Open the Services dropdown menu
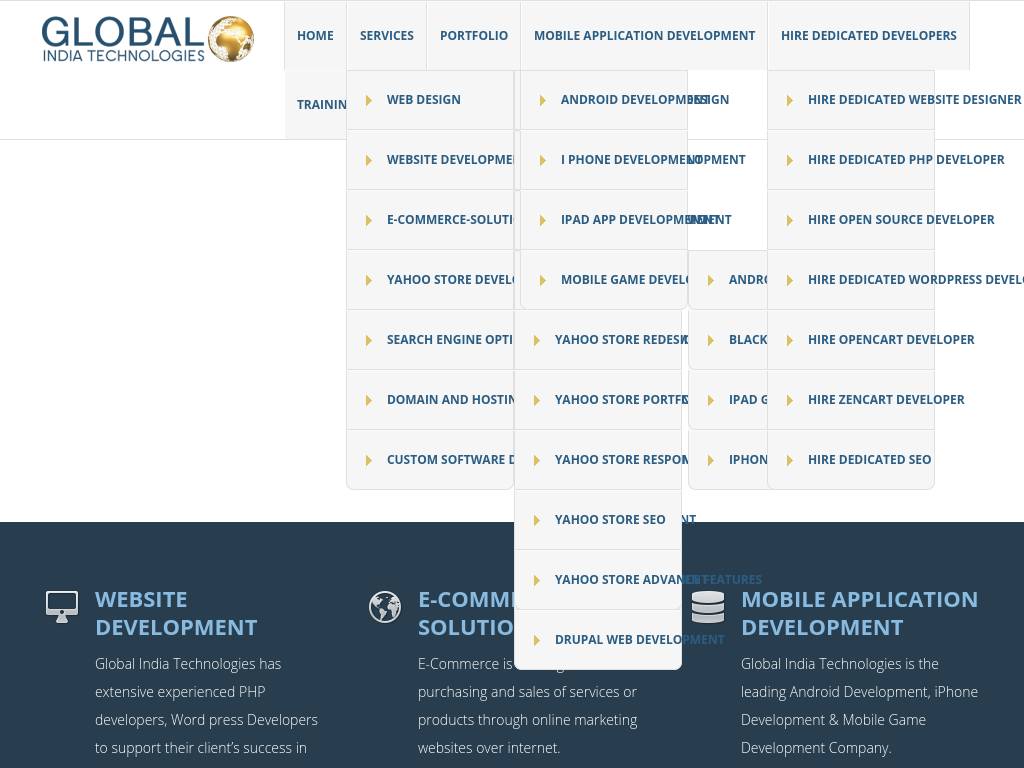Viewport: 1024px width, 768px height. point(386,35)
